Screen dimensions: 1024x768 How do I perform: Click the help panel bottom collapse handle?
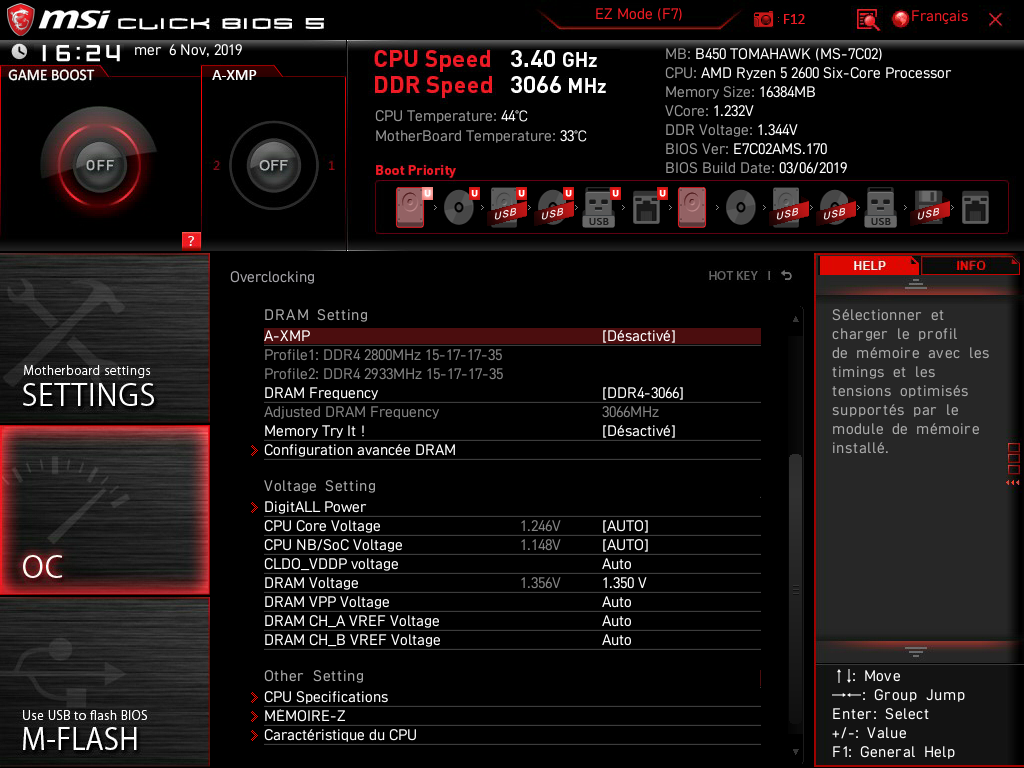pos(916,652)
